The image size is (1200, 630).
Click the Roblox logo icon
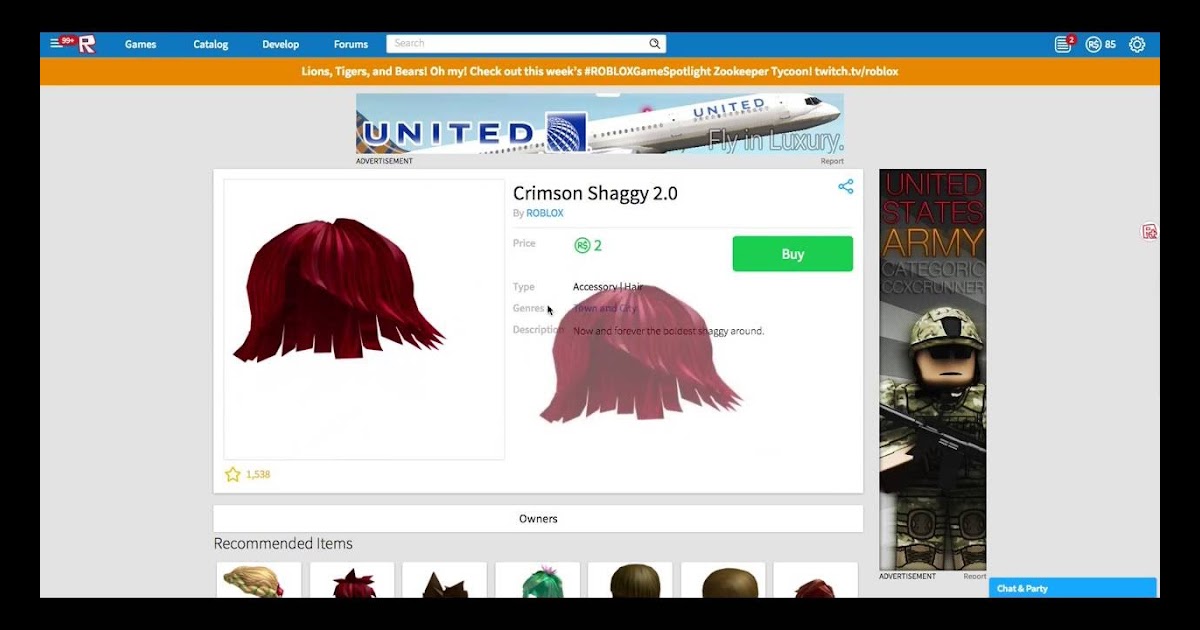point(87,44)
